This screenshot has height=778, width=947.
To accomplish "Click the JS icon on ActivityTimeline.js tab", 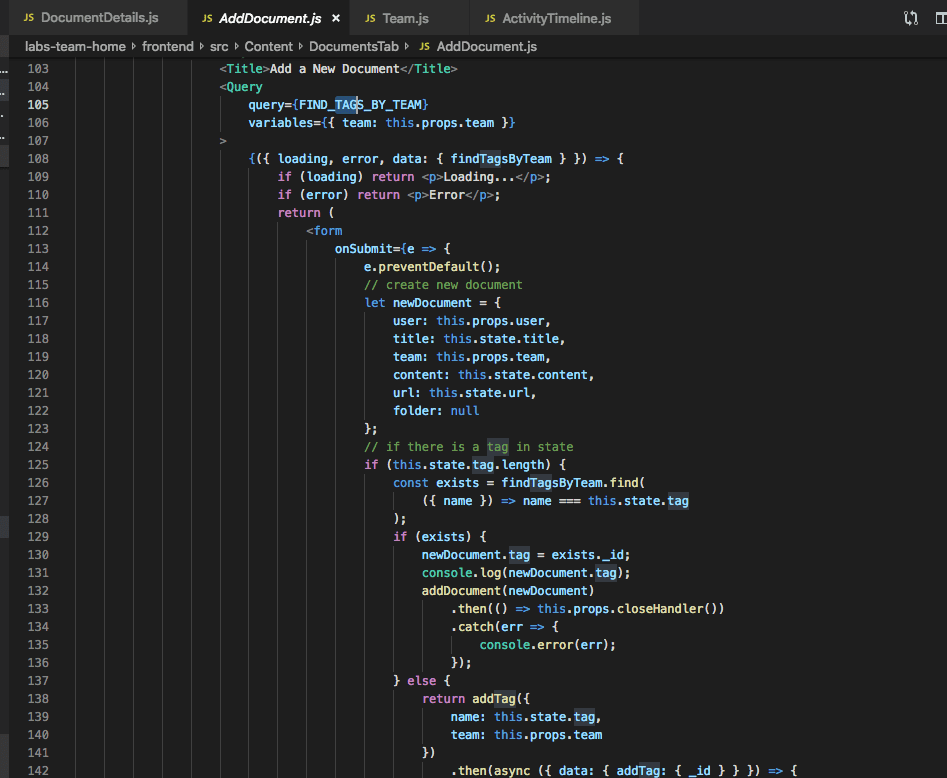I will pyautogui.click(x=489, y=19).
